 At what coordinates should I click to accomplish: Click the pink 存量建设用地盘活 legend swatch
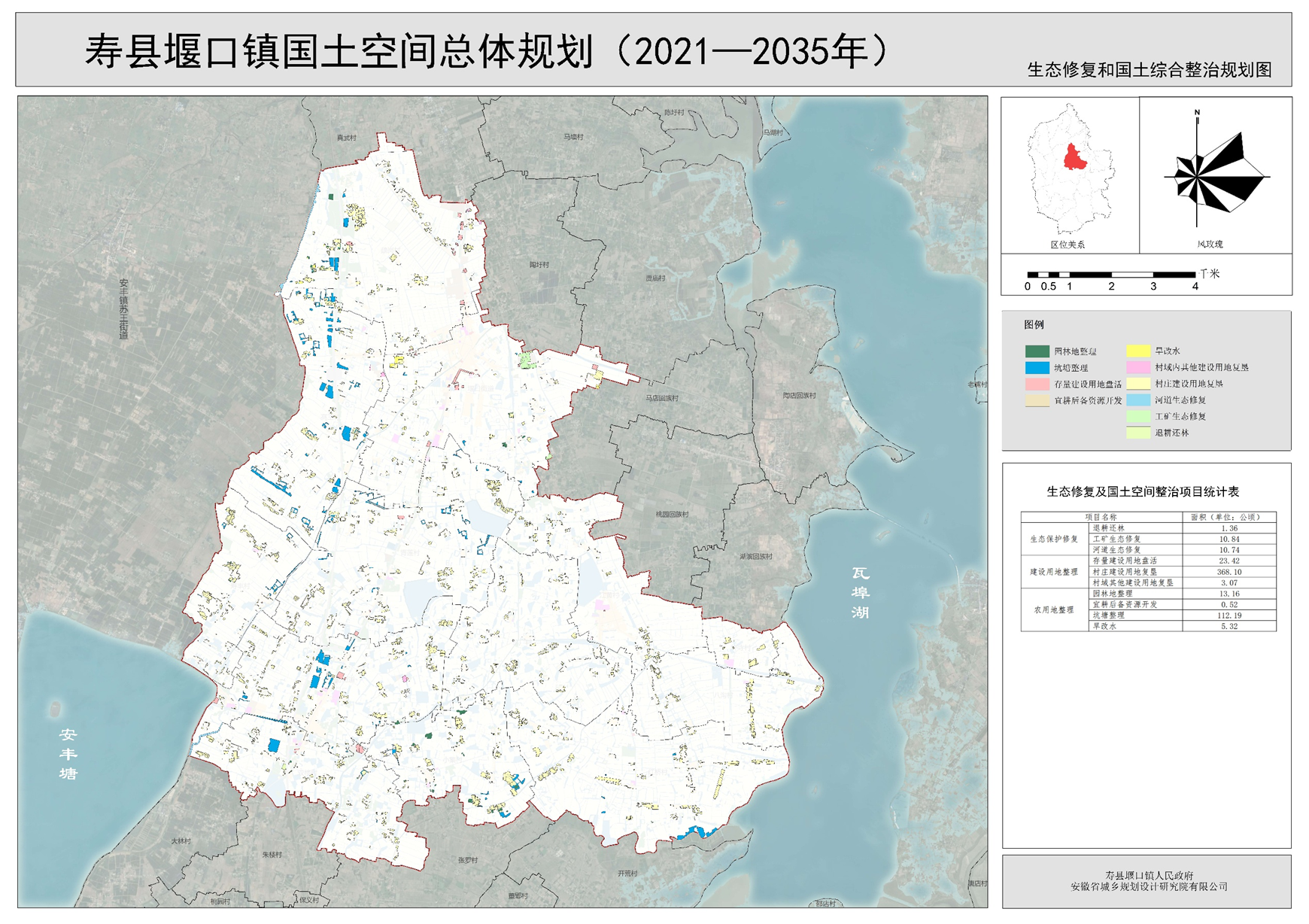tap(1037, 384)
